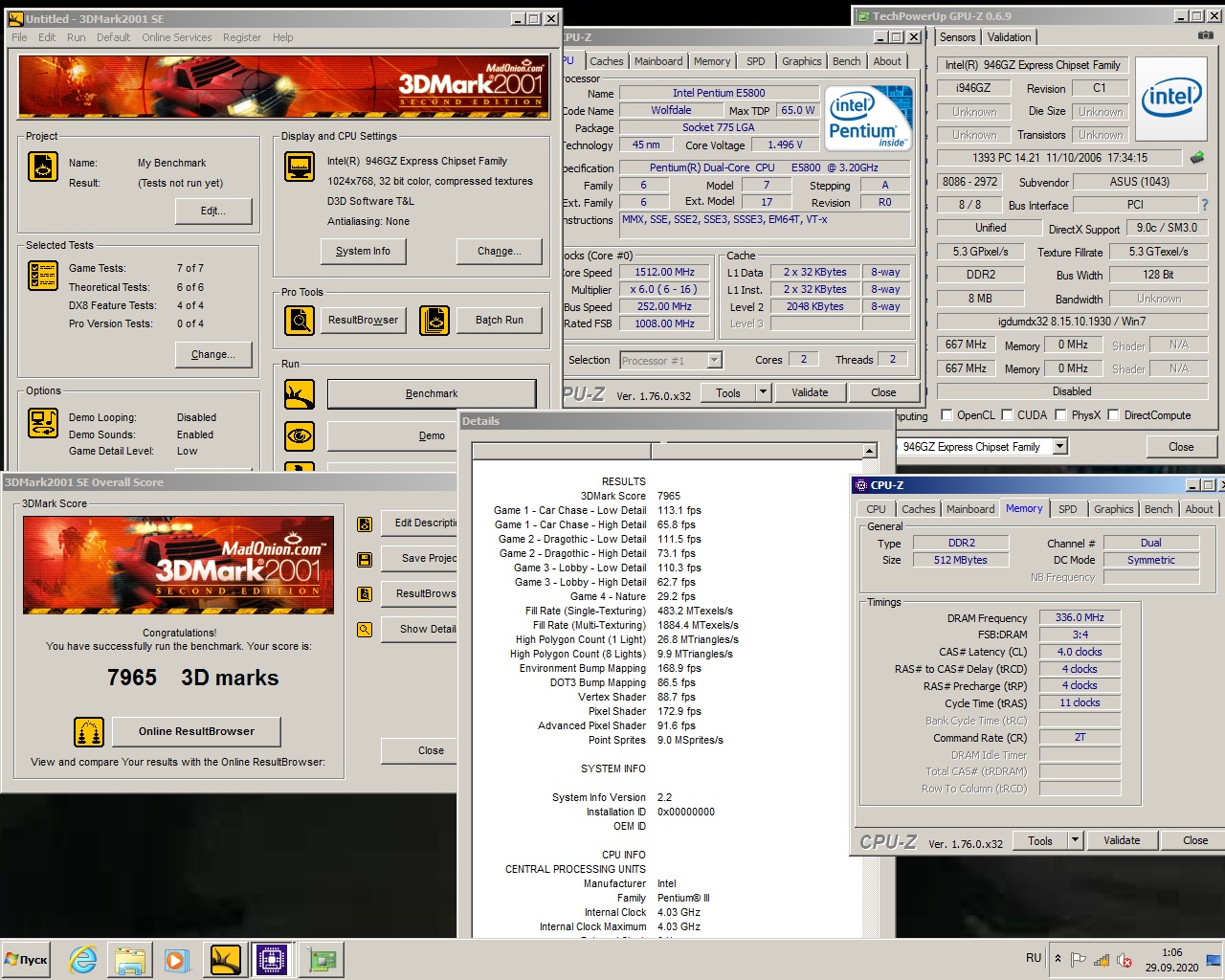Switch to the CPU-Z taskbar icon
Image resolution: width=1225 pixels, height=980 pixels.
pos(272,960)
